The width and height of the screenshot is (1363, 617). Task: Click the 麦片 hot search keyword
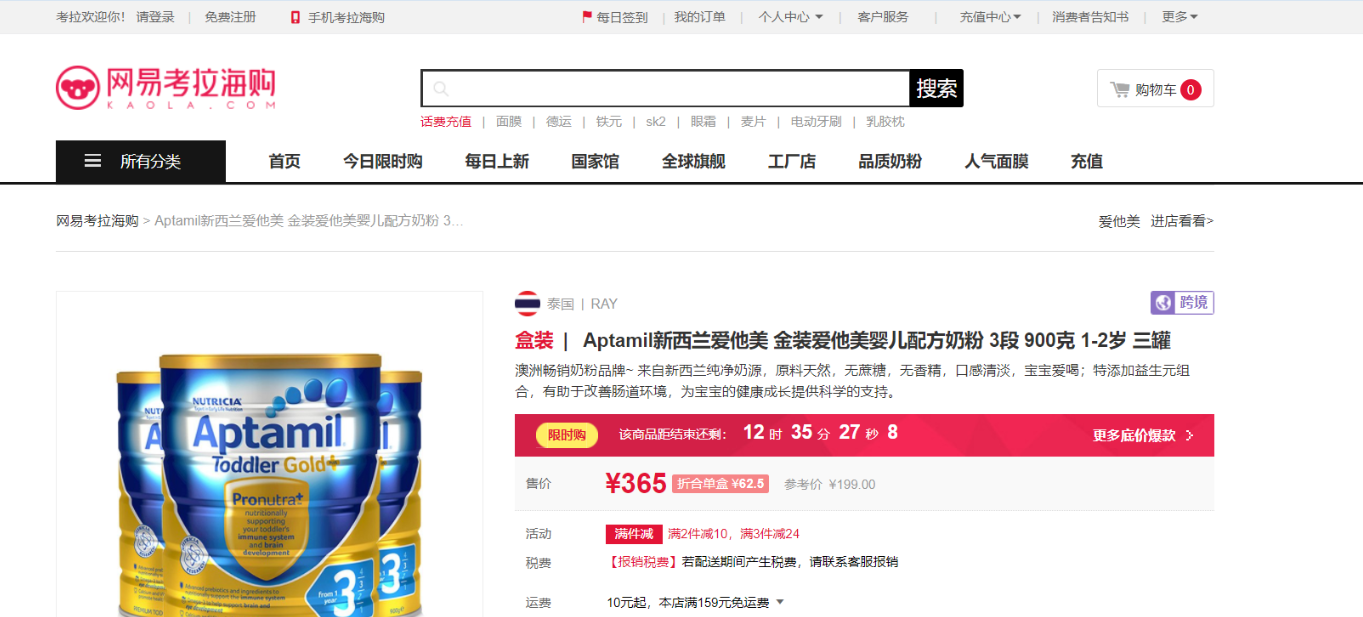[x=753, y=122]
